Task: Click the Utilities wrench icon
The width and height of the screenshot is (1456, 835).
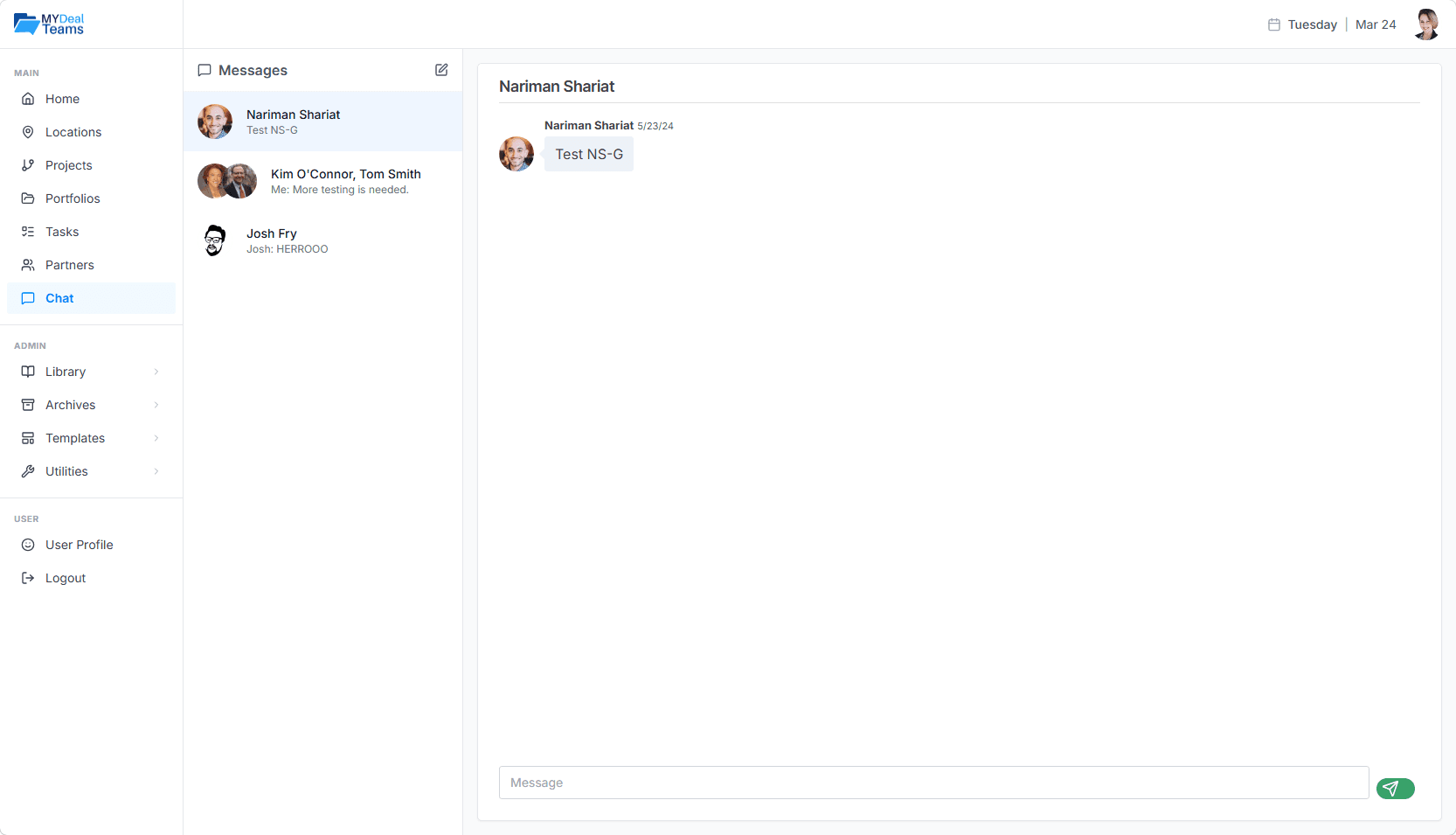Action: [x=28, y=471]
